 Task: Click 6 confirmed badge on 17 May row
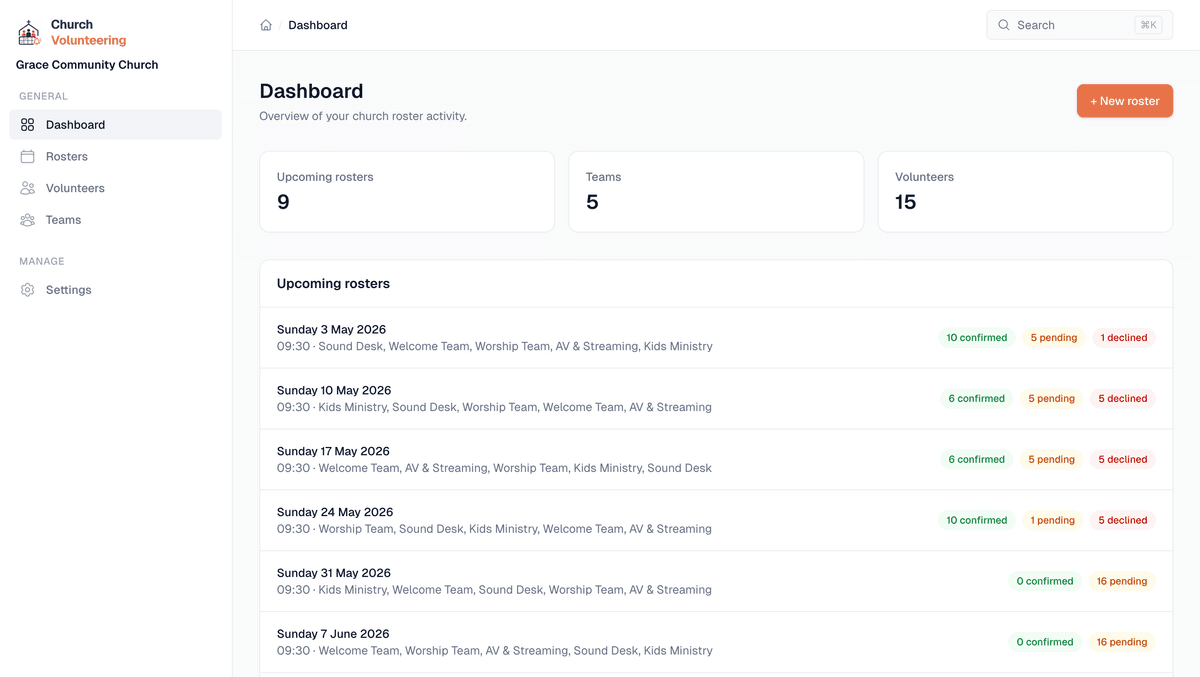click(977, 460)
